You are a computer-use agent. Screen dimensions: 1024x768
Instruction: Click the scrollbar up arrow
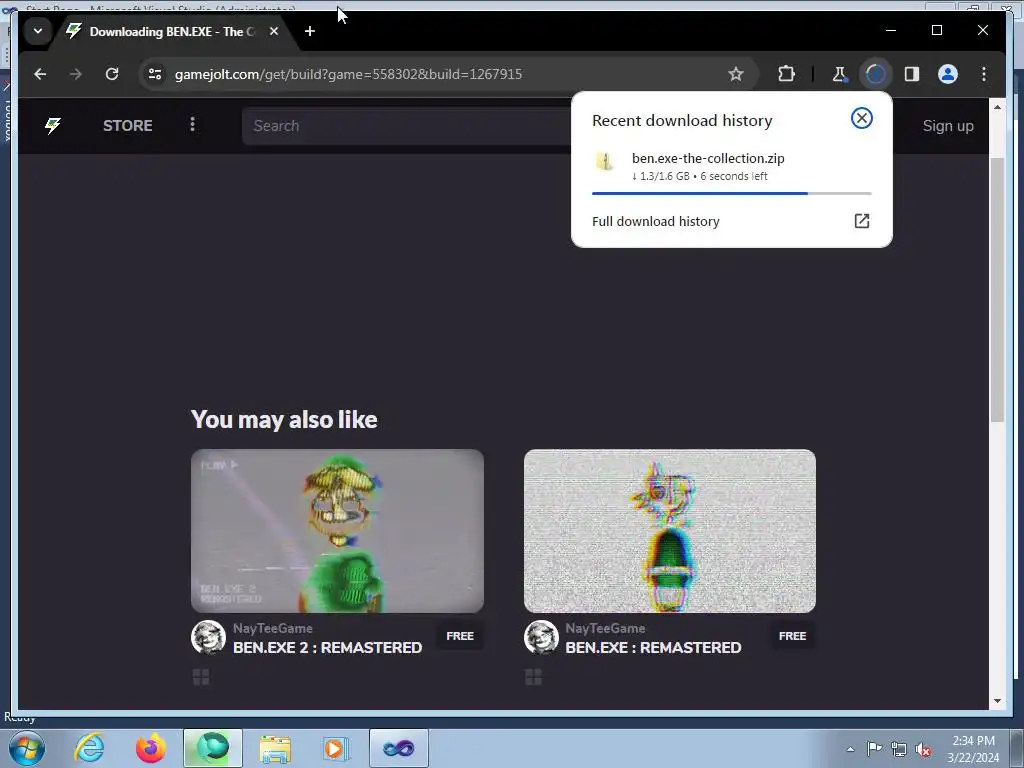pyautogui.click(x=997, y=106)
